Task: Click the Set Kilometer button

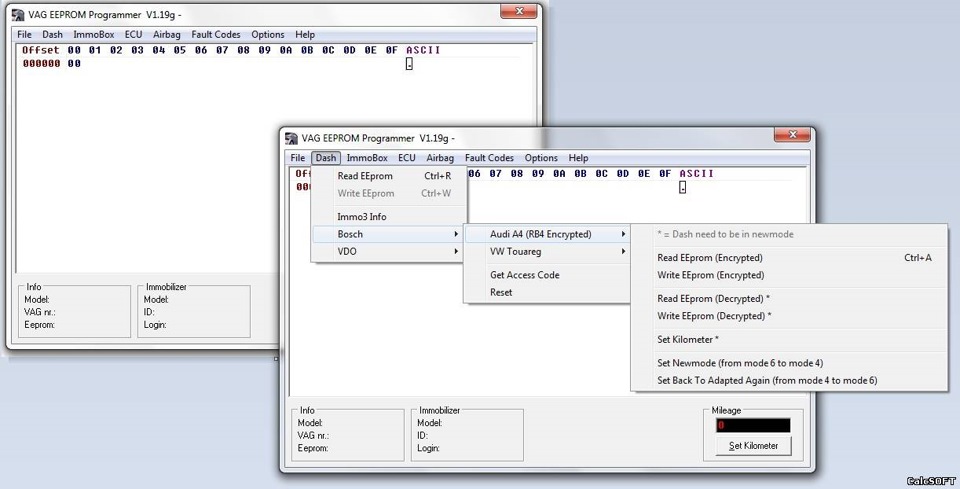Action: click(753, 446)
